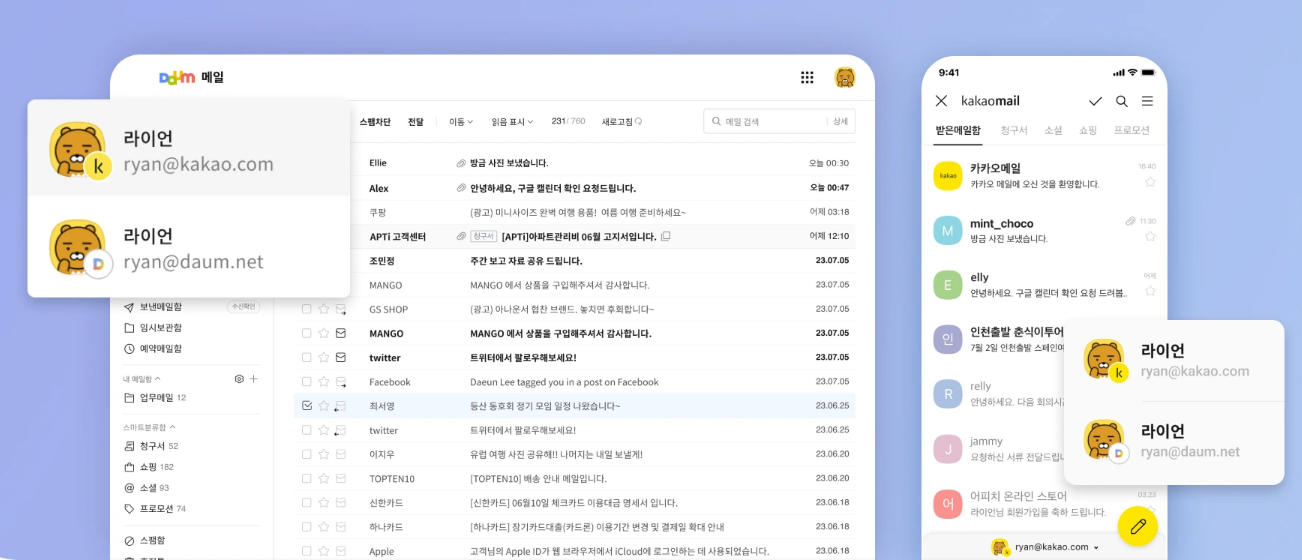Image resolution: width=1302 pixels, height=560 pixels.
Task: Switch to mobile 쇼핑 tab
Action: tap(1088, 131)
